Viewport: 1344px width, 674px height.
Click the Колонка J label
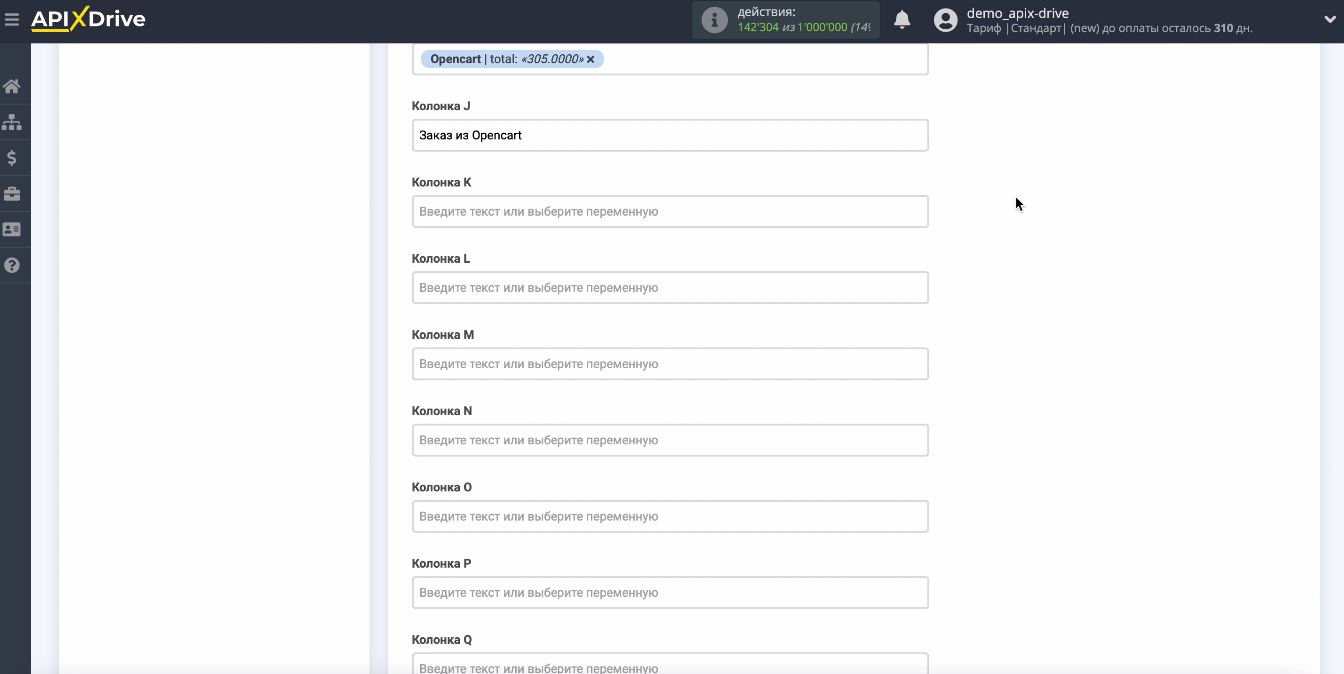441,106
